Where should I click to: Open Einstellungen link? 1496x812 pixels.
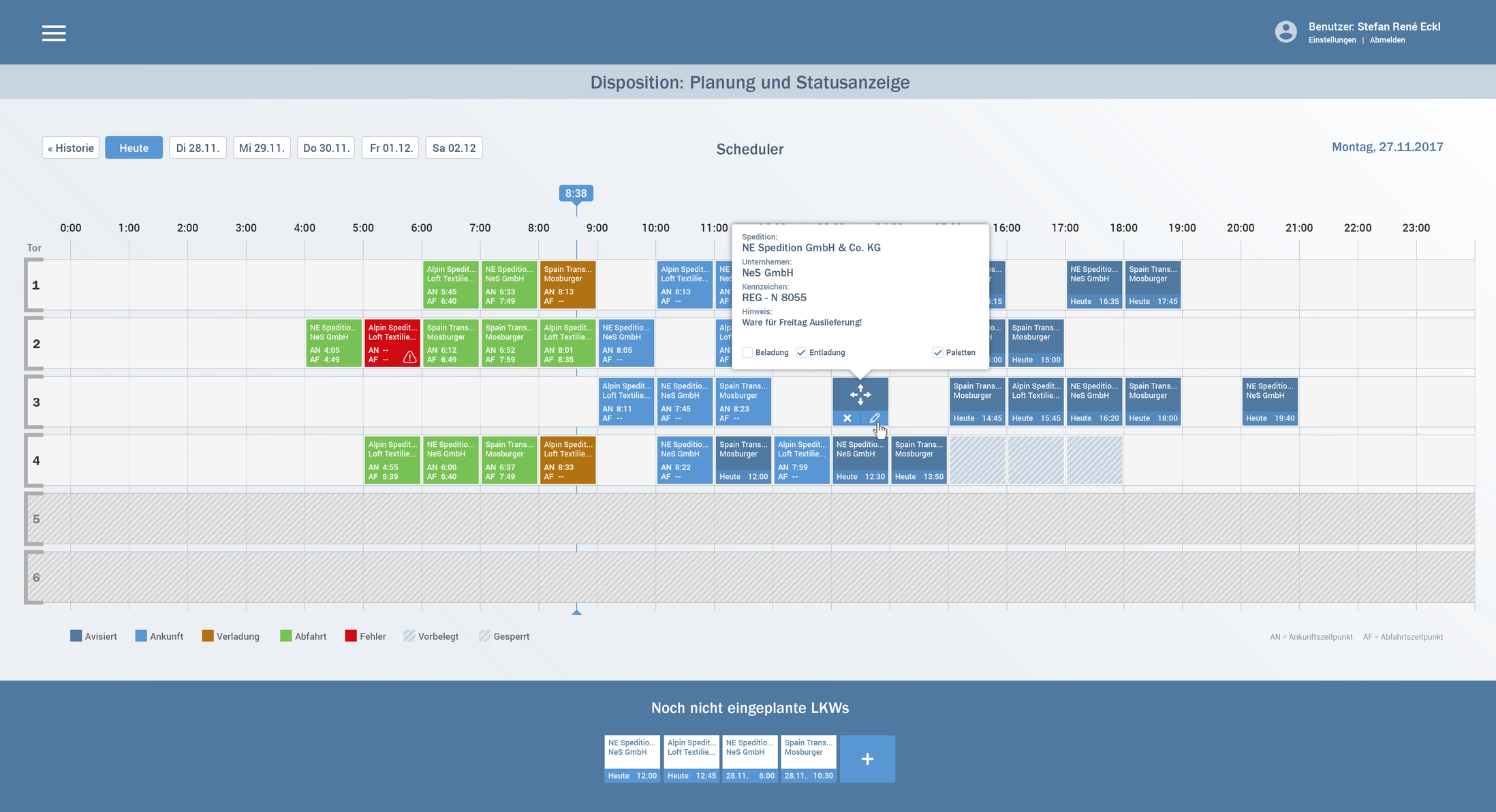pyautogui.click(x=1332, y=40)
